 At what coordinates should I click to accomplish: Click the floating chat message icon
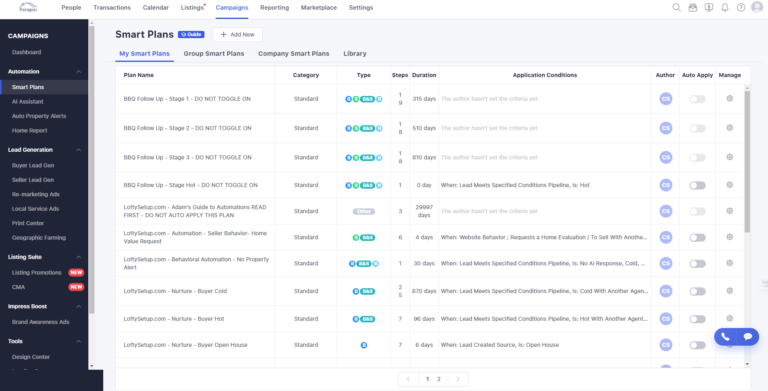(748, 337)
